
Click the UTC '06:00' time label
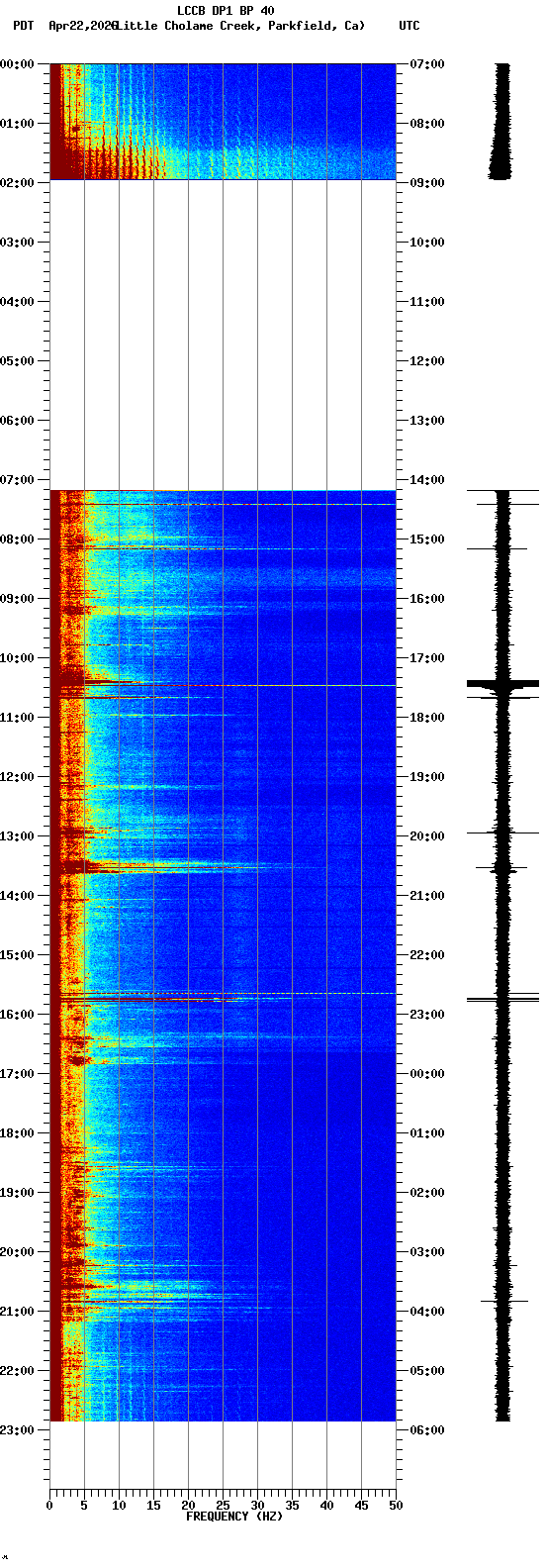pyautogui.click(x=427, y=1430)
